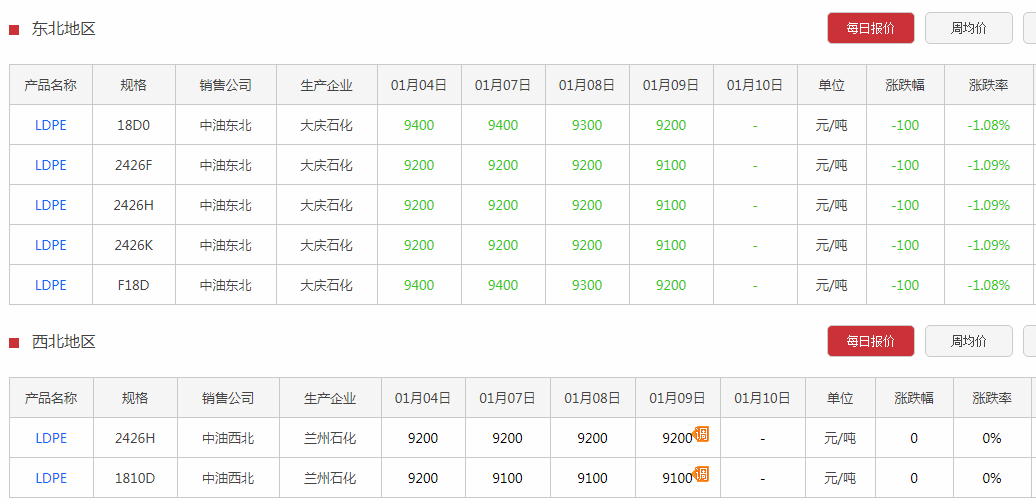Switch to 周均价 tab in 西北地区 section
1036x503 pixels.
(x=968, y=341)
